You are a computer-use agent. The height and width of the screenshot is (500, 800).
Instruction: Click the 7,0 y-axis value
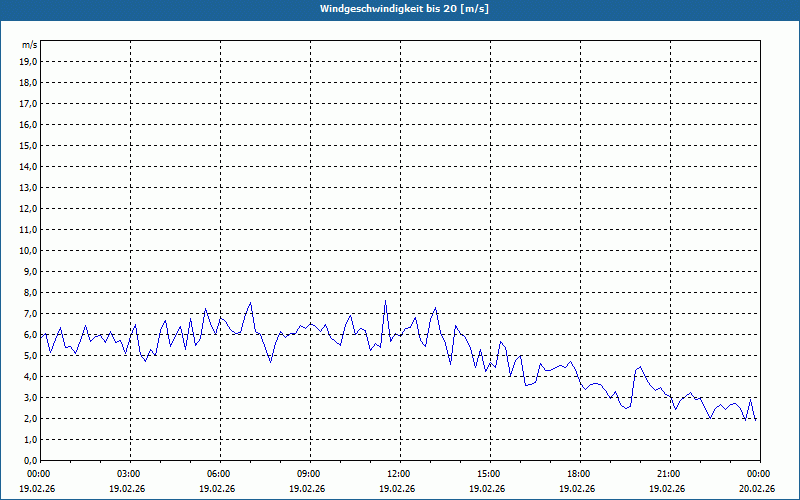point(28,313)
